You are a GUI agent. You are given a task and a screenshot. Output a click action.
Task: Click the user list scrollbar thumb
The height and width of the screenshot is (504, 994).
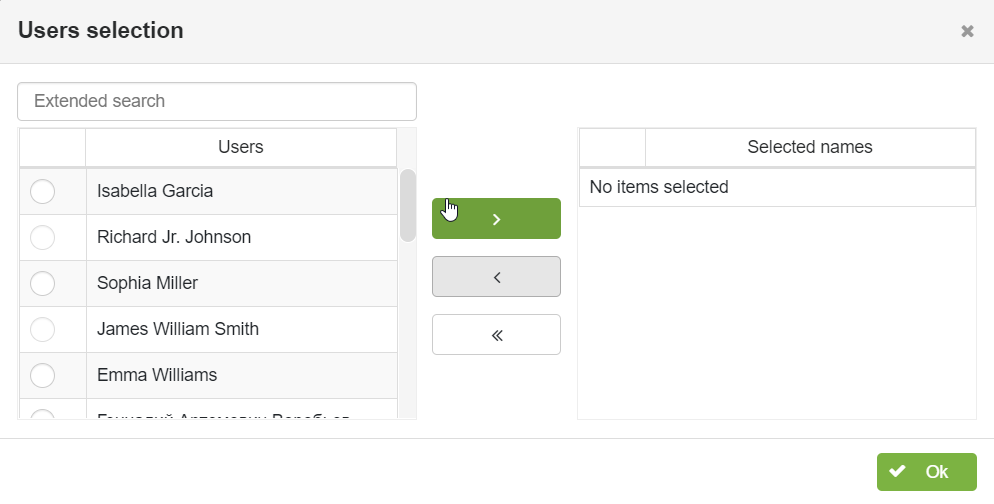pyautogui.click(x=408, y=205)
